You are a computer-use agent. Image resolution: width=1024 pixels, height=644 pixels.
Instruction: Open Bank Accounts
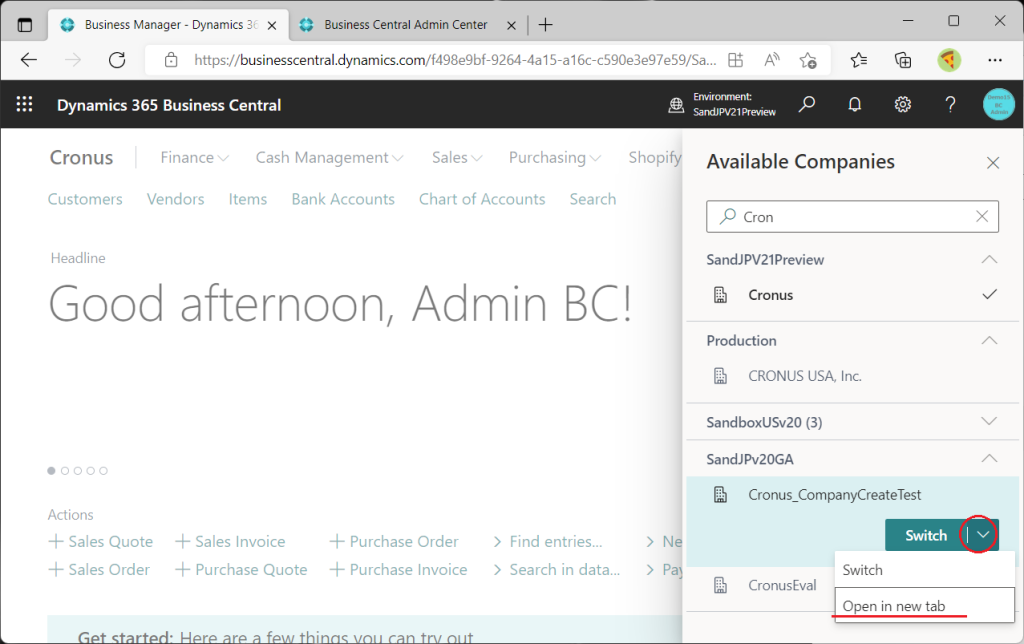tap(343, 199)
